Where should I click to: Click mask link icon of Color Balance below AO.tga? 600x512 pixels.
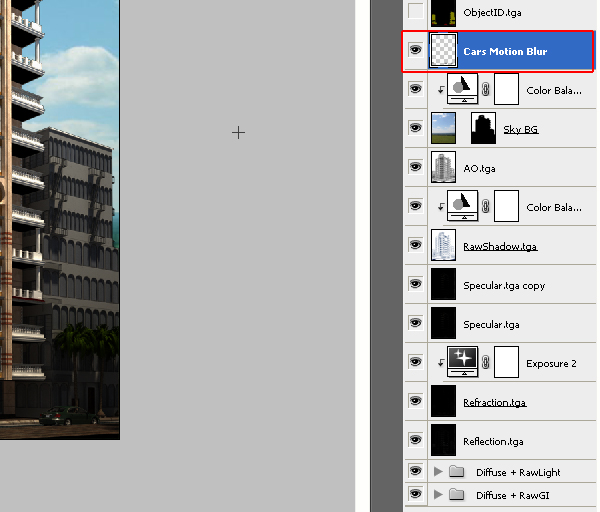[486, 207]
